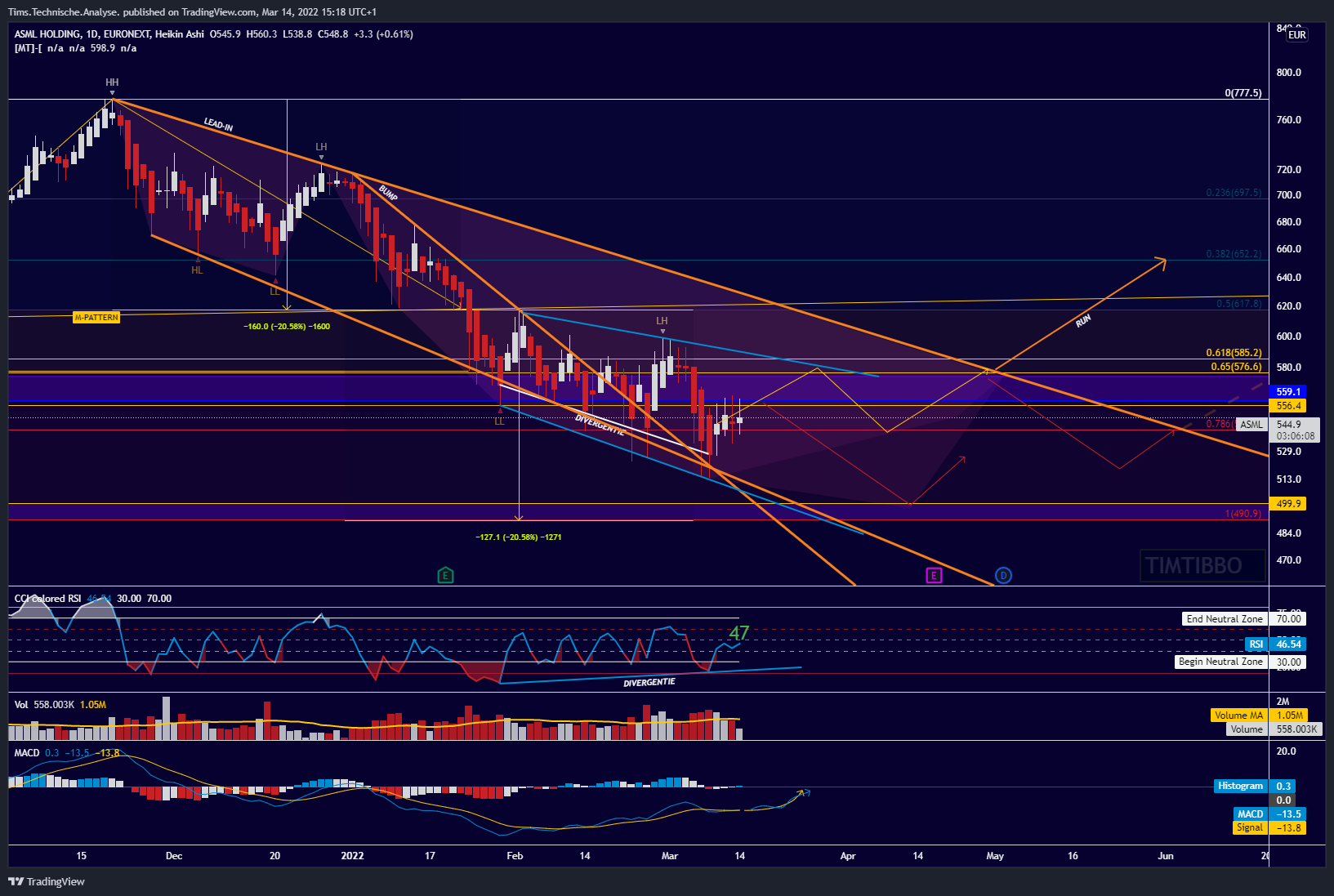
Task: Select DIVERGENTIE label on the price chart
Action: click(x=600, y=425)
